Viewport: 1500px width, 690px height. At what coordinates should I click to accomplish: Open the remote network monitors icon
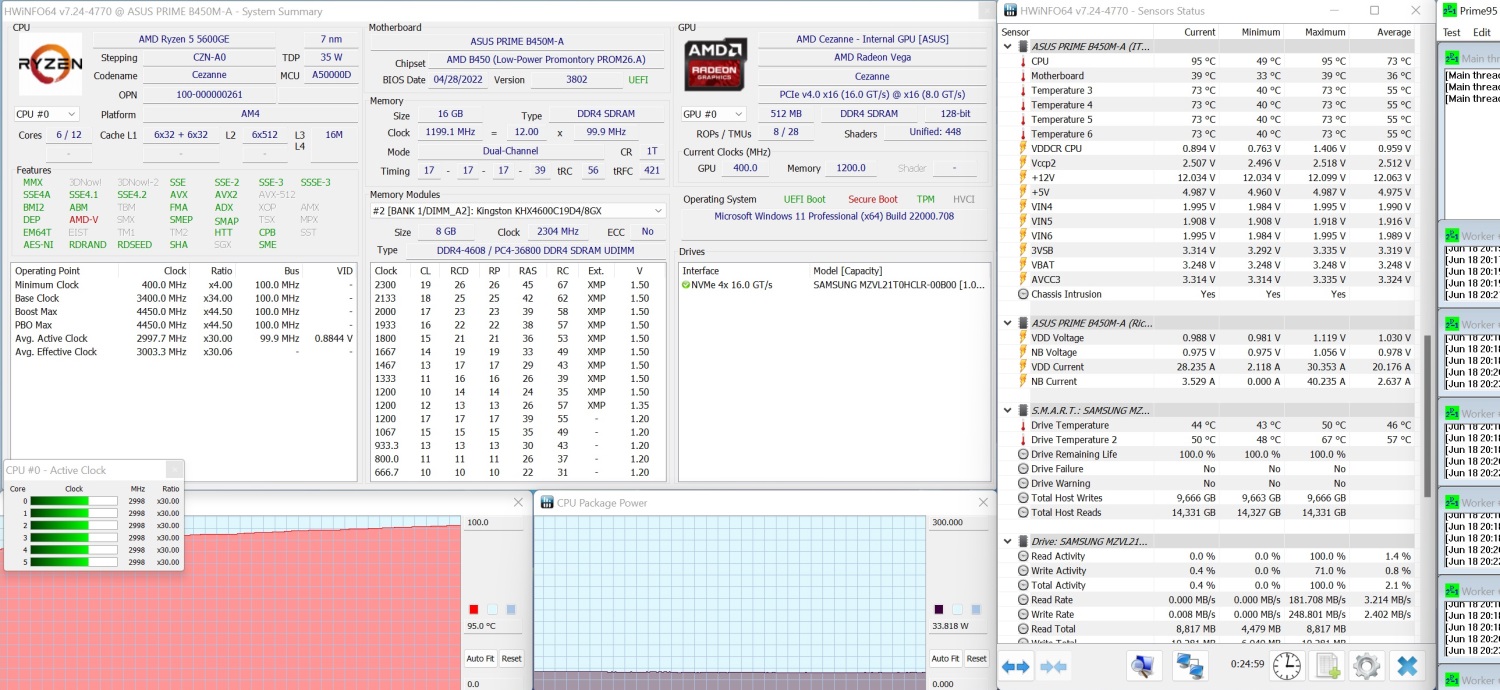tap(1189, 665)
